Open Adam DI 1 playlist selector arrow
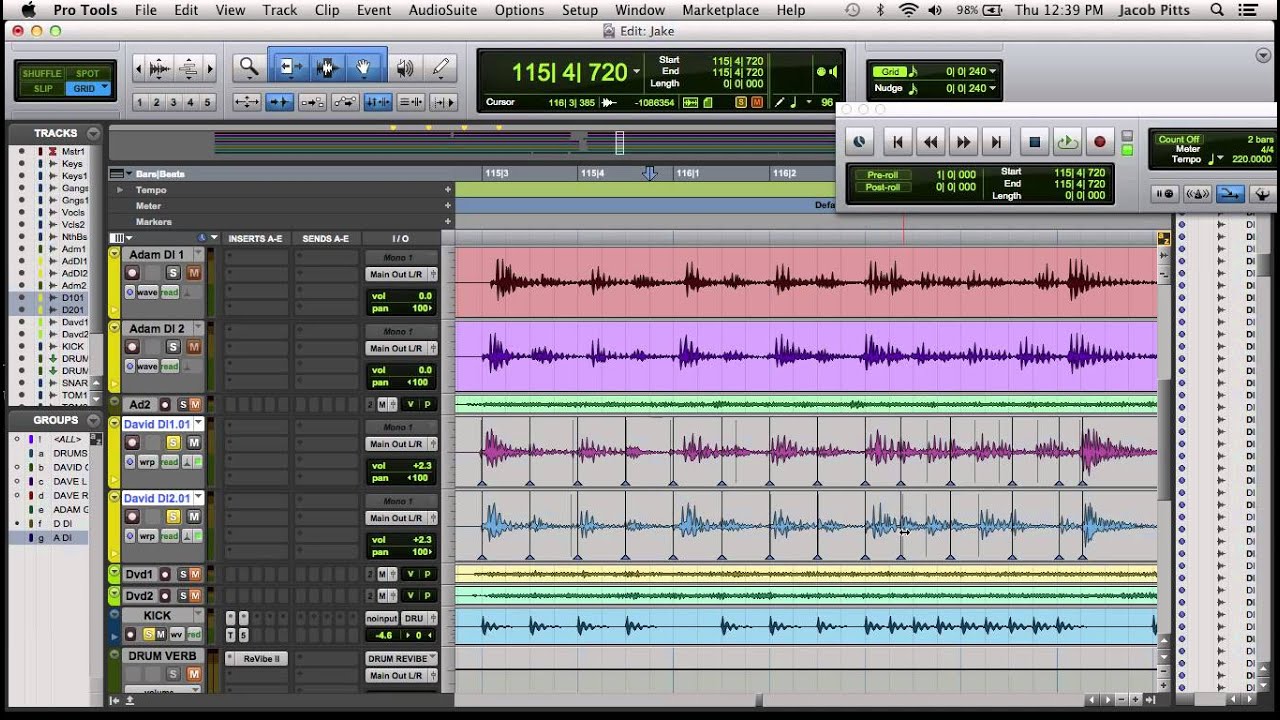1280x720 pixels. point(197,254)
